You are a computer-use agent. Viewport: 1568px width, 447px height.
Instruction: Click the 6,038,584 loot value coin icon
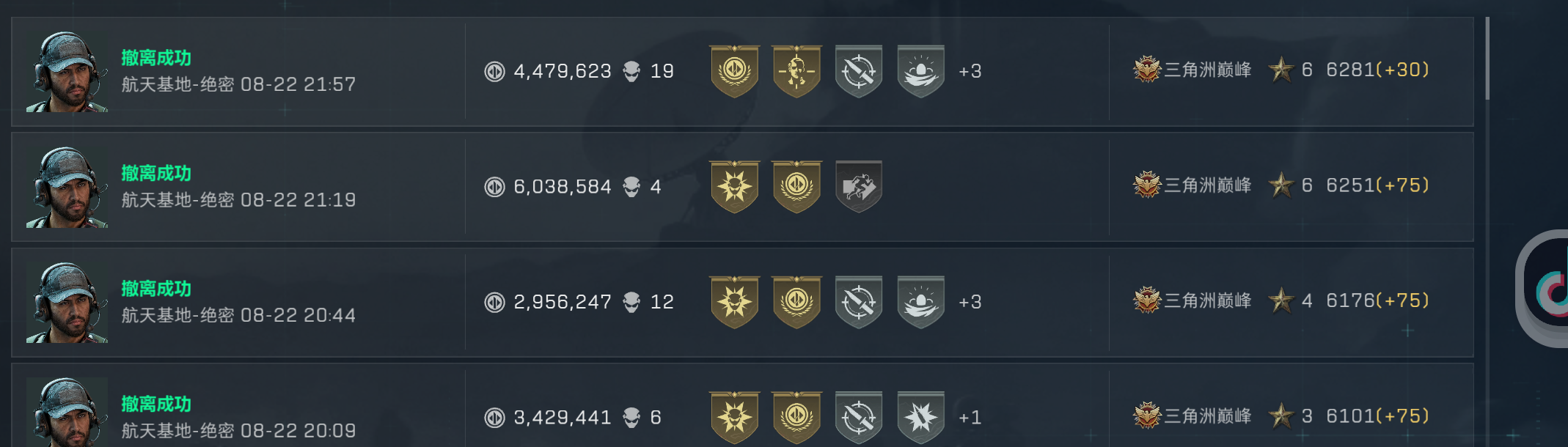495,187
